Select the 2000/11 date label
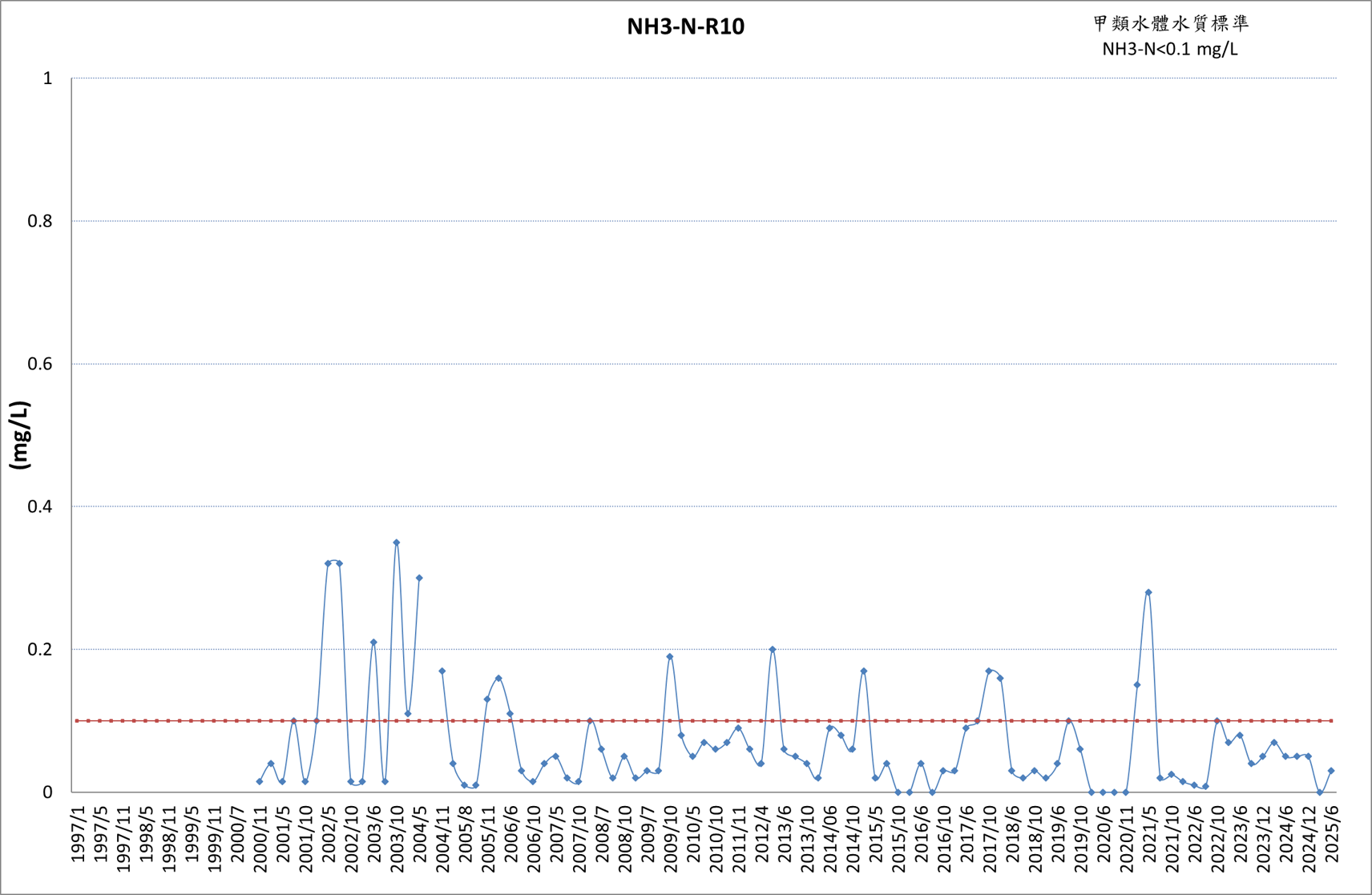The width and height of the screenshot is (1372, 895). click(x=260, y=840)
